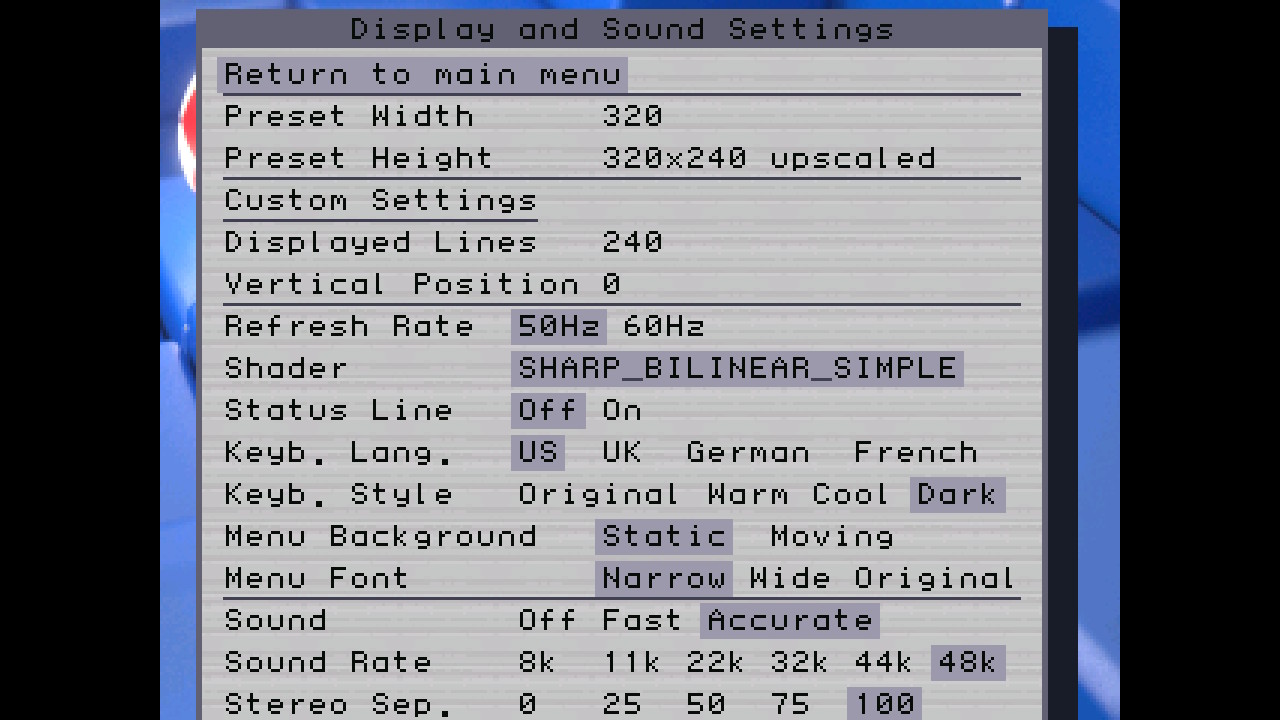The height and width of the screenshot is (720, 1280).
Task: Select Narrow menu font
Action: pos(664,578)
